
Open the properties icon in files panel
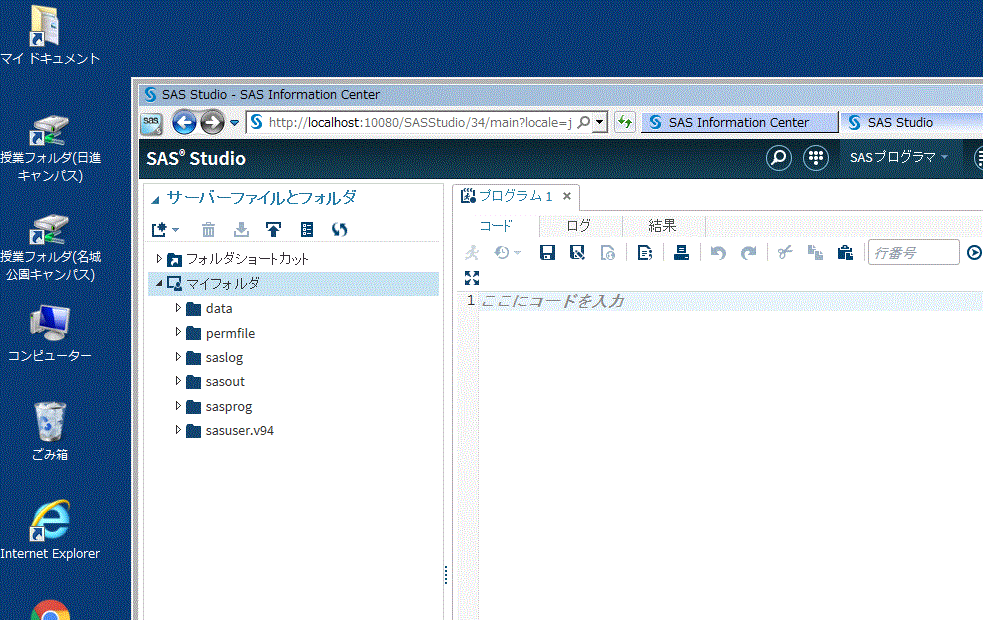307,229
